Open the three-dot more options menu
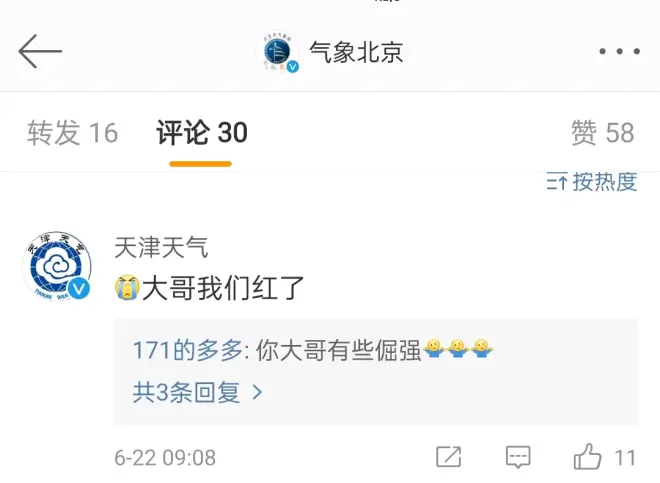 (x=620, y=51)
